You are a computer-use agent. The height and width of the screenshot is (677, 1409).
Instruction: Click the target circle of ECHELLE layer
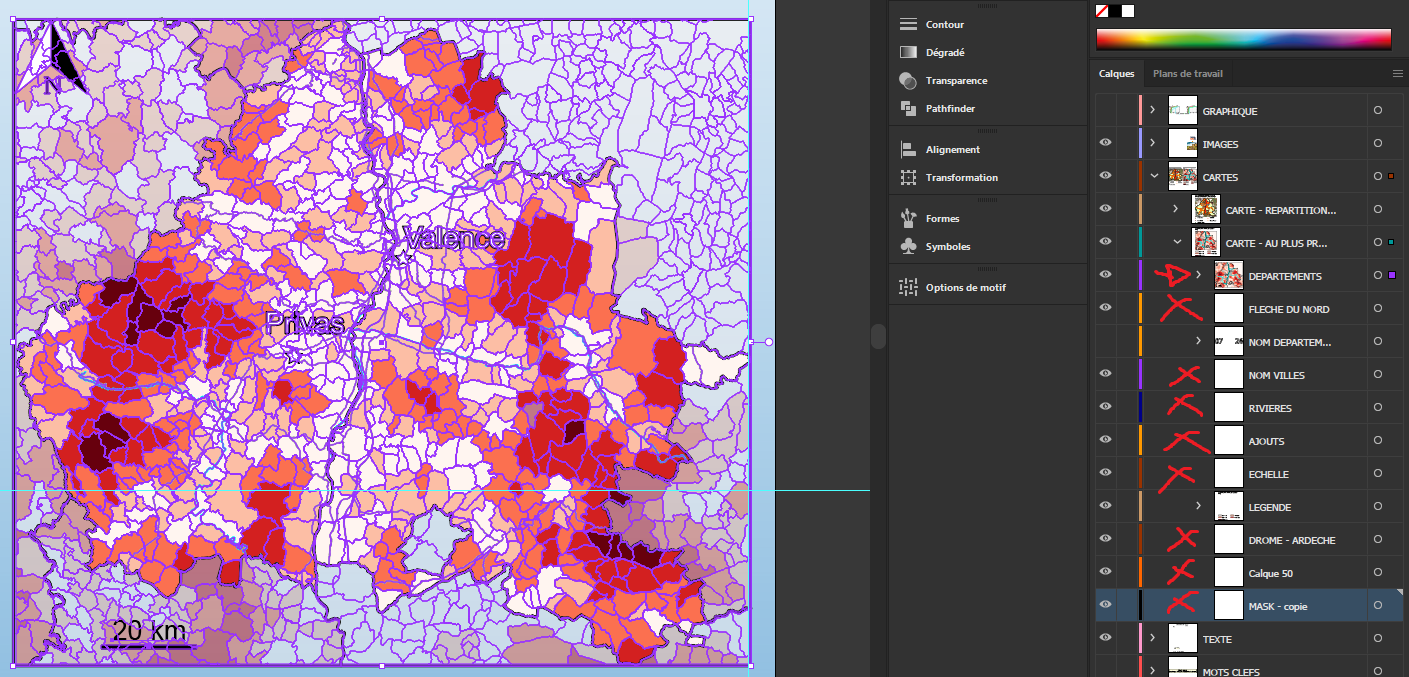(1378, 474)
